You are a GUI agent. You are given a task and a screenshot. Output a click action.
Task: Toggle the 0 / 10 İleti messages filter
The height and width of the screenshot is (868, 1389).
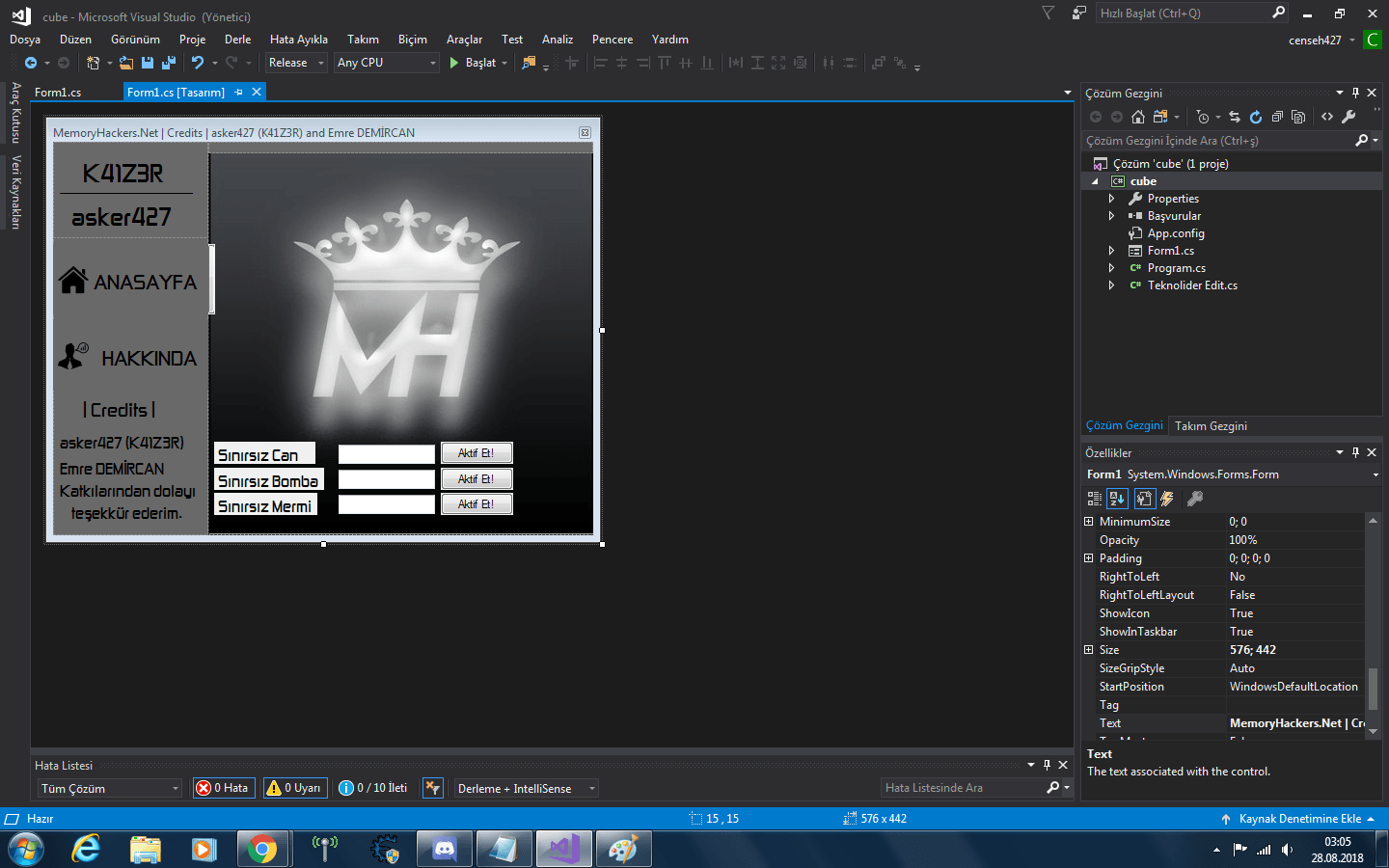(374, 788)
